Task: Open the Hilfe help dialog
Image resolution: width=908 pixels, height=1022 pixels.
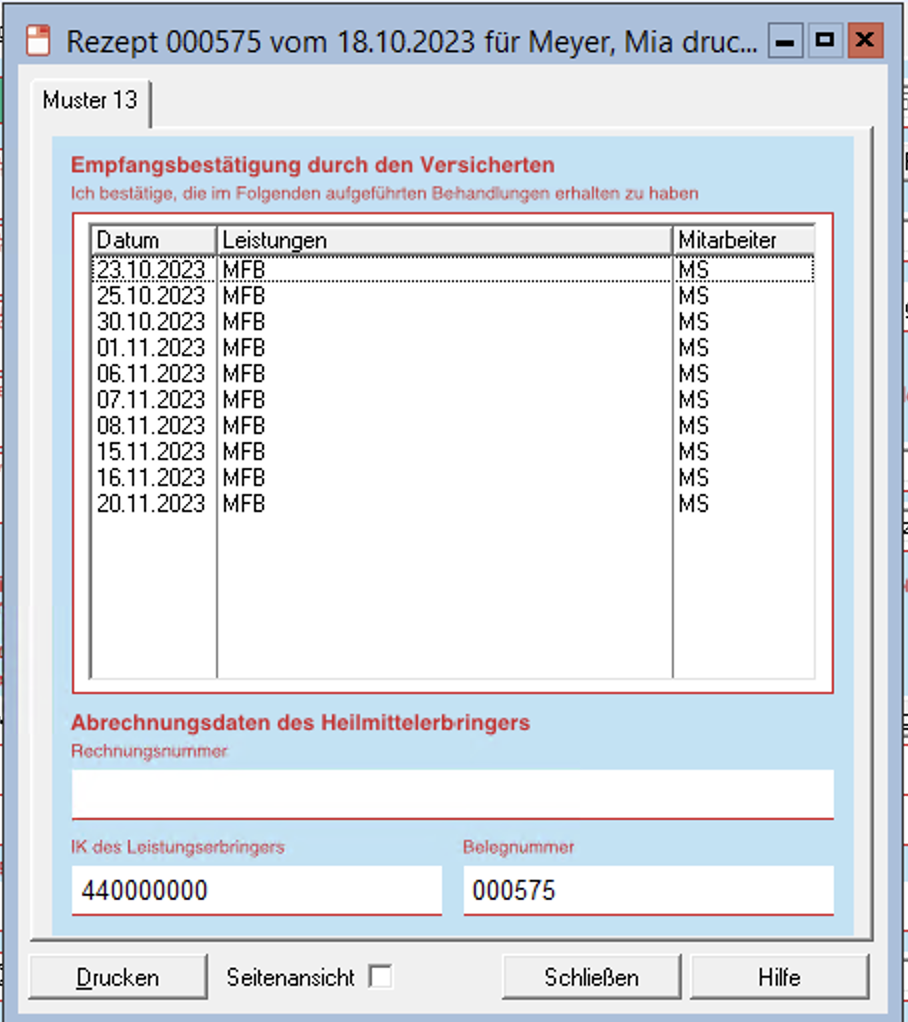Action: click(782, 976)
